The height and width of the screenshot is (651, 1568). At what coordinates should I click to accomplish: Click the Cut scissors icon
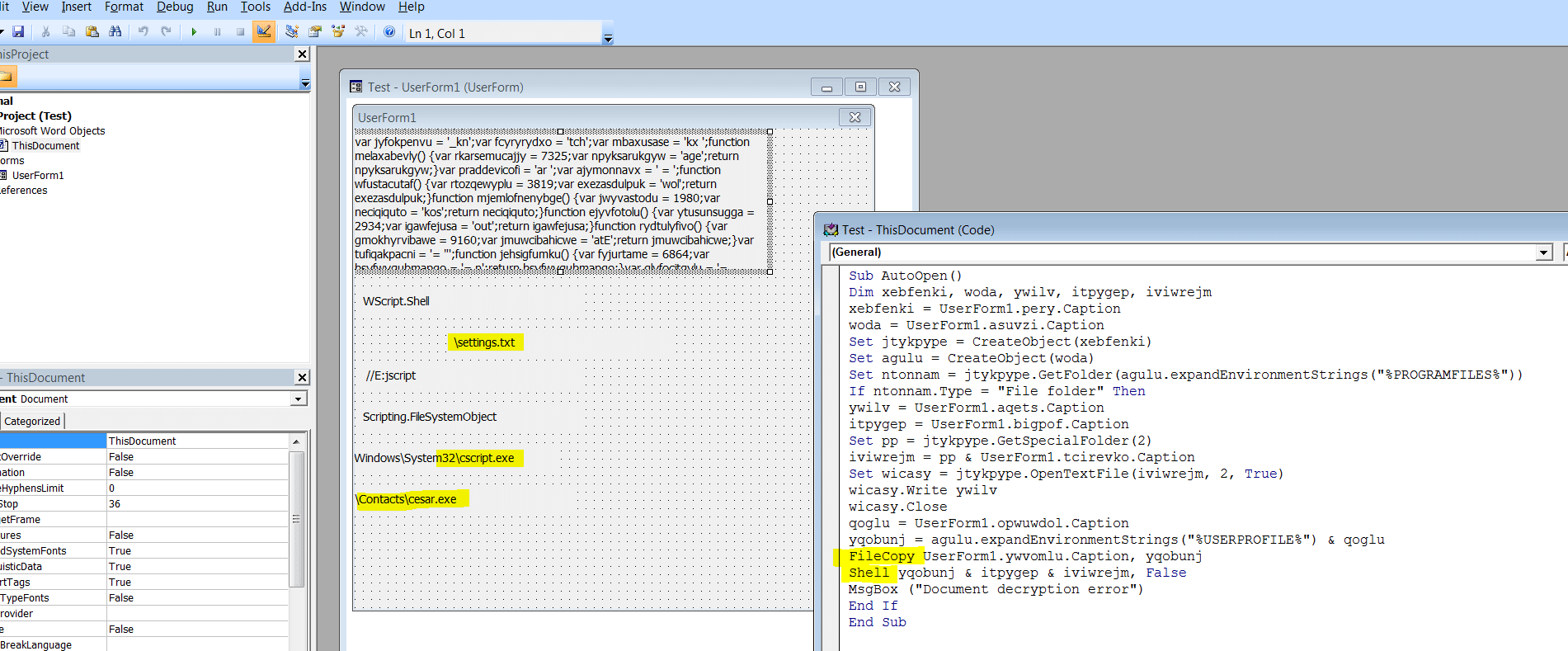pos(45,32)
